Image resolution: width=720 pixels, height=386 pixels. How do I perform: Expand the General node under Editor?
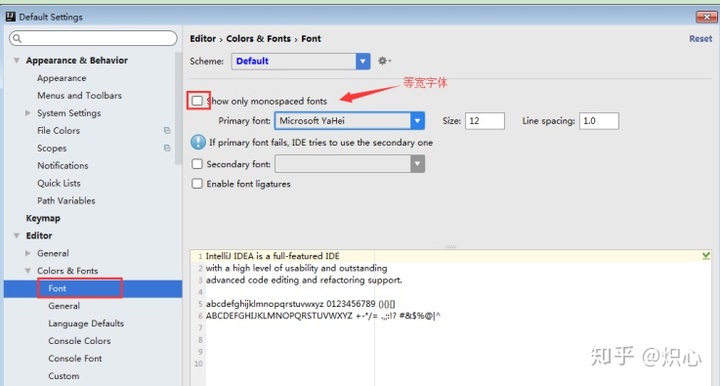point(28,253)
